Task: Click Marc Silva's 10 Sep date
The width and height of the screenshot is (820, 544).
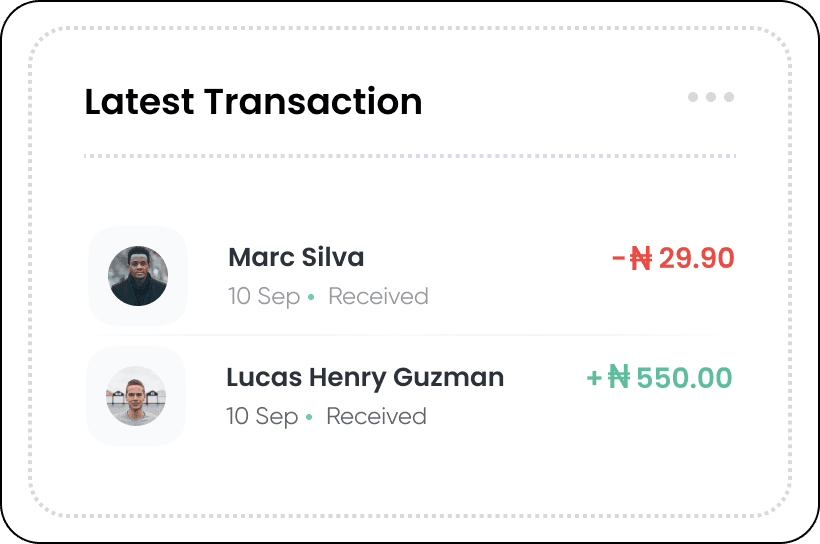Action: click(x=264, y=296)
